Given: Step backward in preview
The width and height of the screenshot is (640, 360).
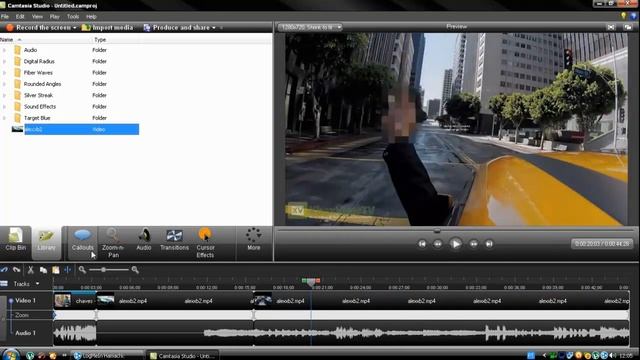Looking at the screenshot, I should click(x=438, y=244).
